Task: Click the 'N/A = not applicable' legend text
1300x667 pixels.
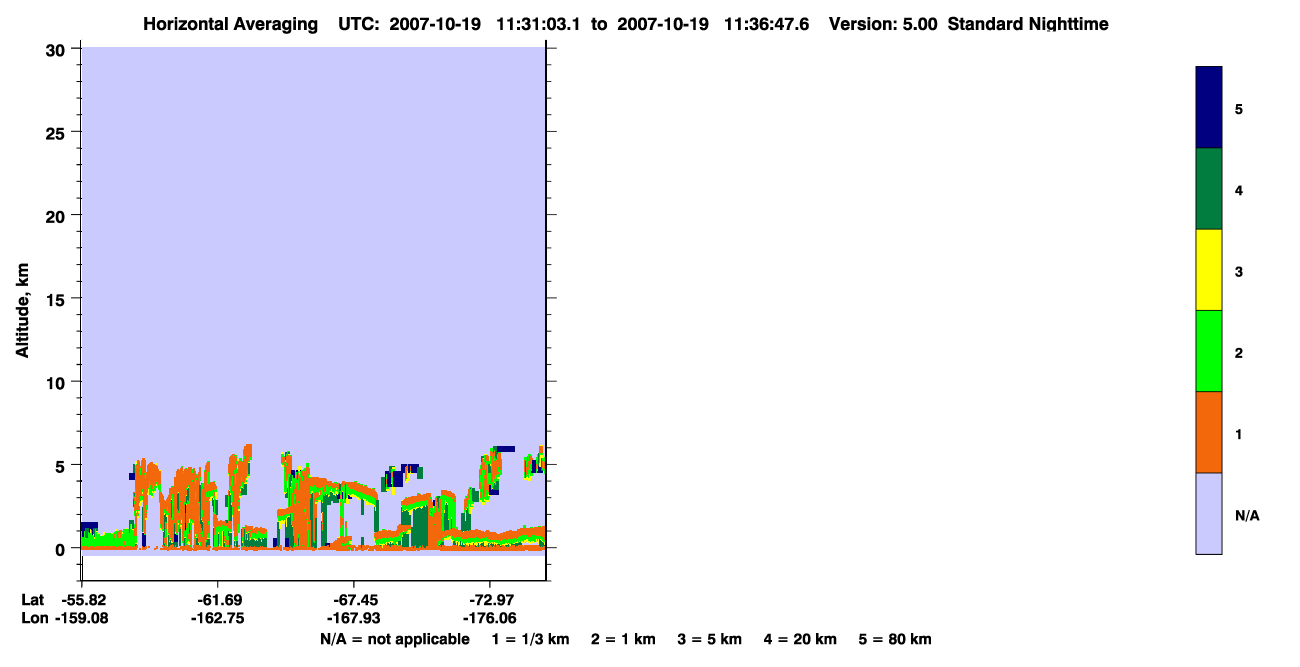Action: coord(395,639)
